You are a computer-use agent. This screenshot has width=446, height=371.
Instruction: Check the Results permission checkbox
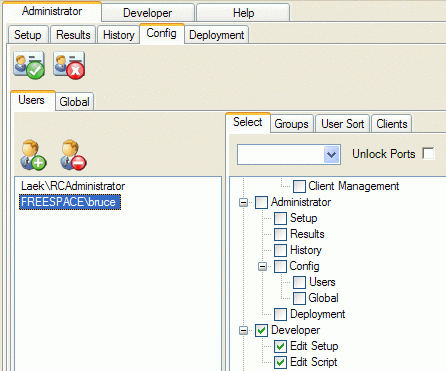pos(280,234)
